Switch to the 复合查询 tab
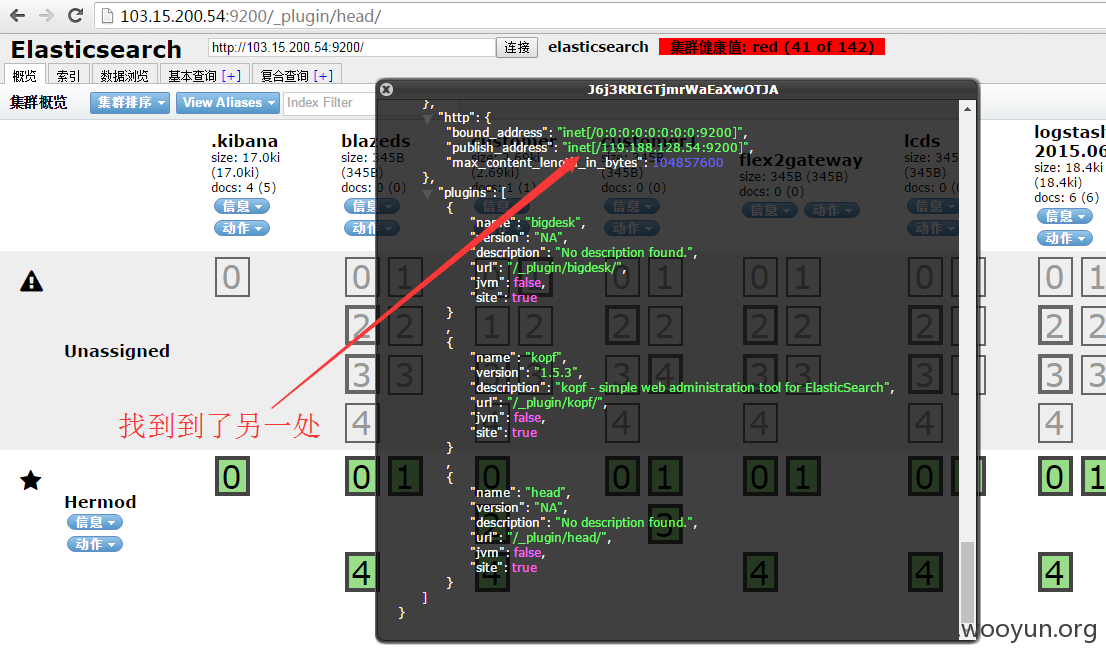 [285, 75]
